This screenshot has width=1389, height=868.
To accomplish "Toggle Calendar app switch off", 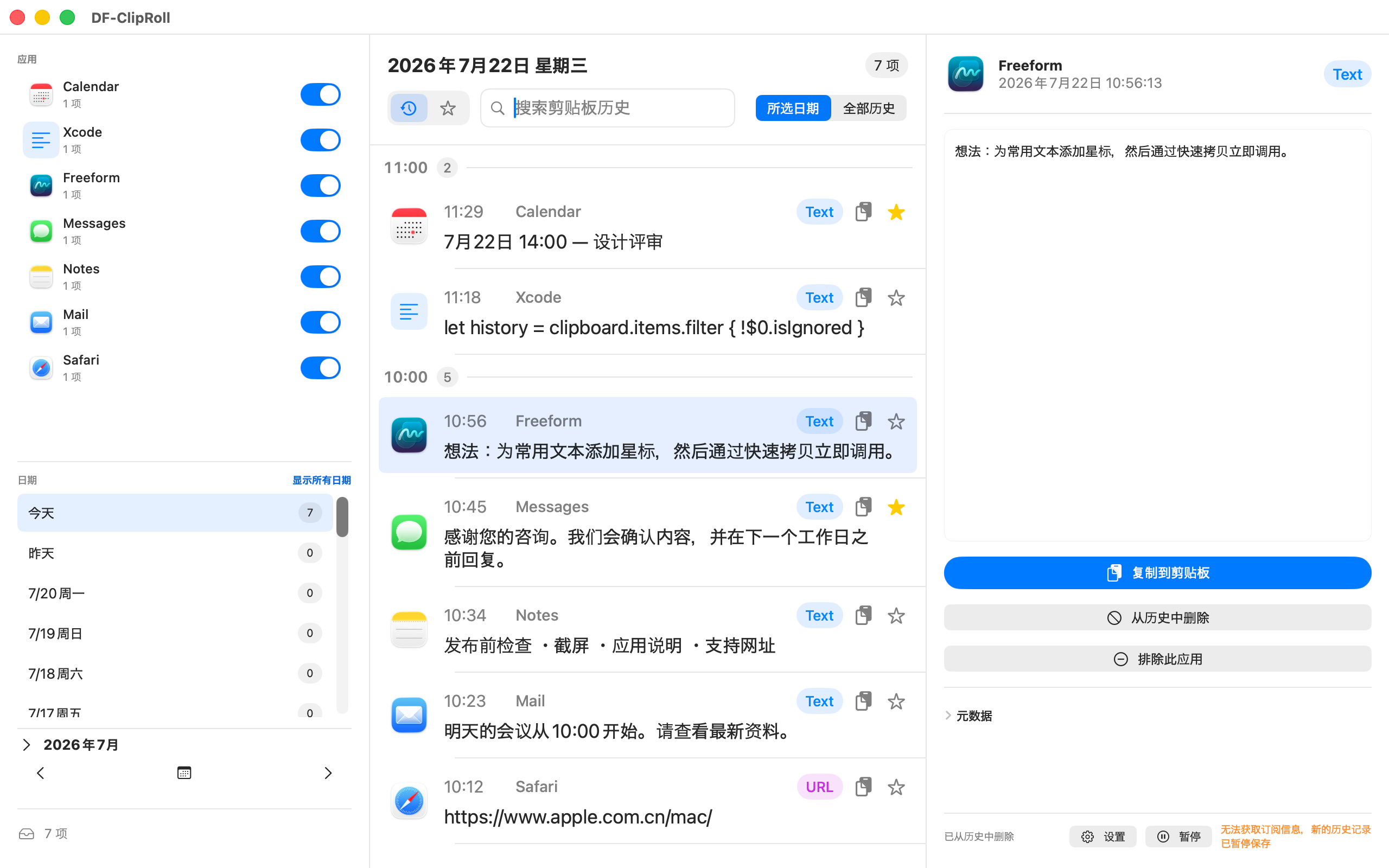I will click(320, 94).
